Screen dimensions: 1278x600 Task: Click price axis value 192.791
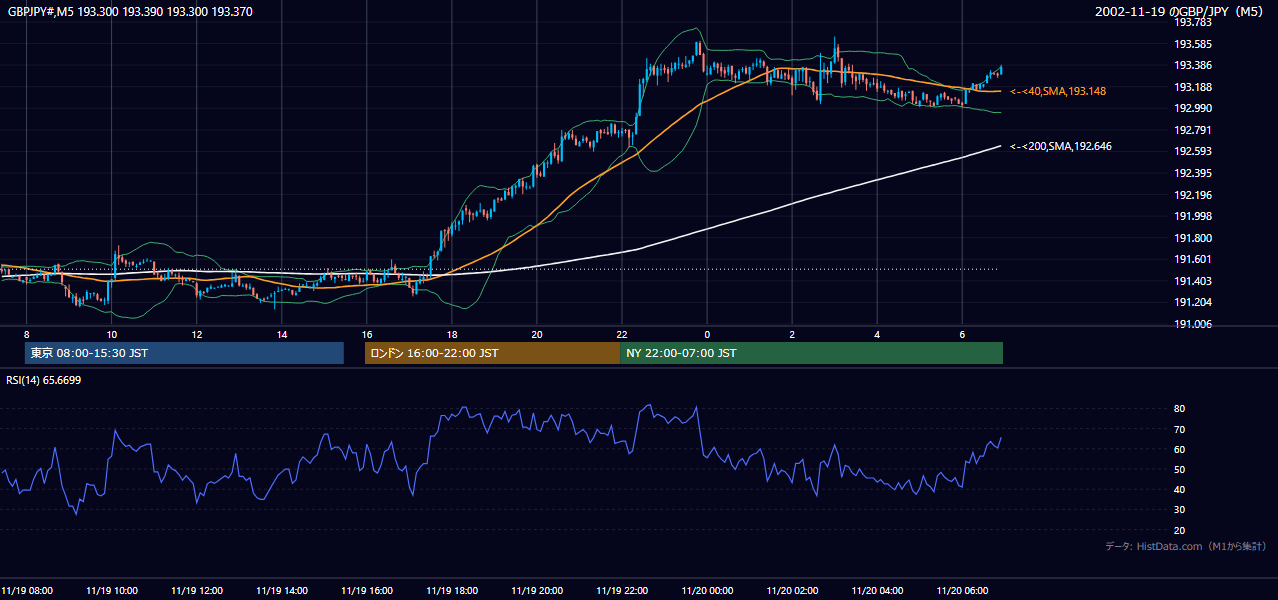1192,130
